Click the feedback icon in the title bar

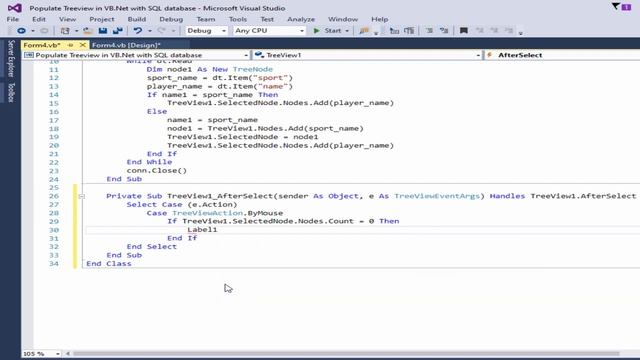(x=627, y=7)
